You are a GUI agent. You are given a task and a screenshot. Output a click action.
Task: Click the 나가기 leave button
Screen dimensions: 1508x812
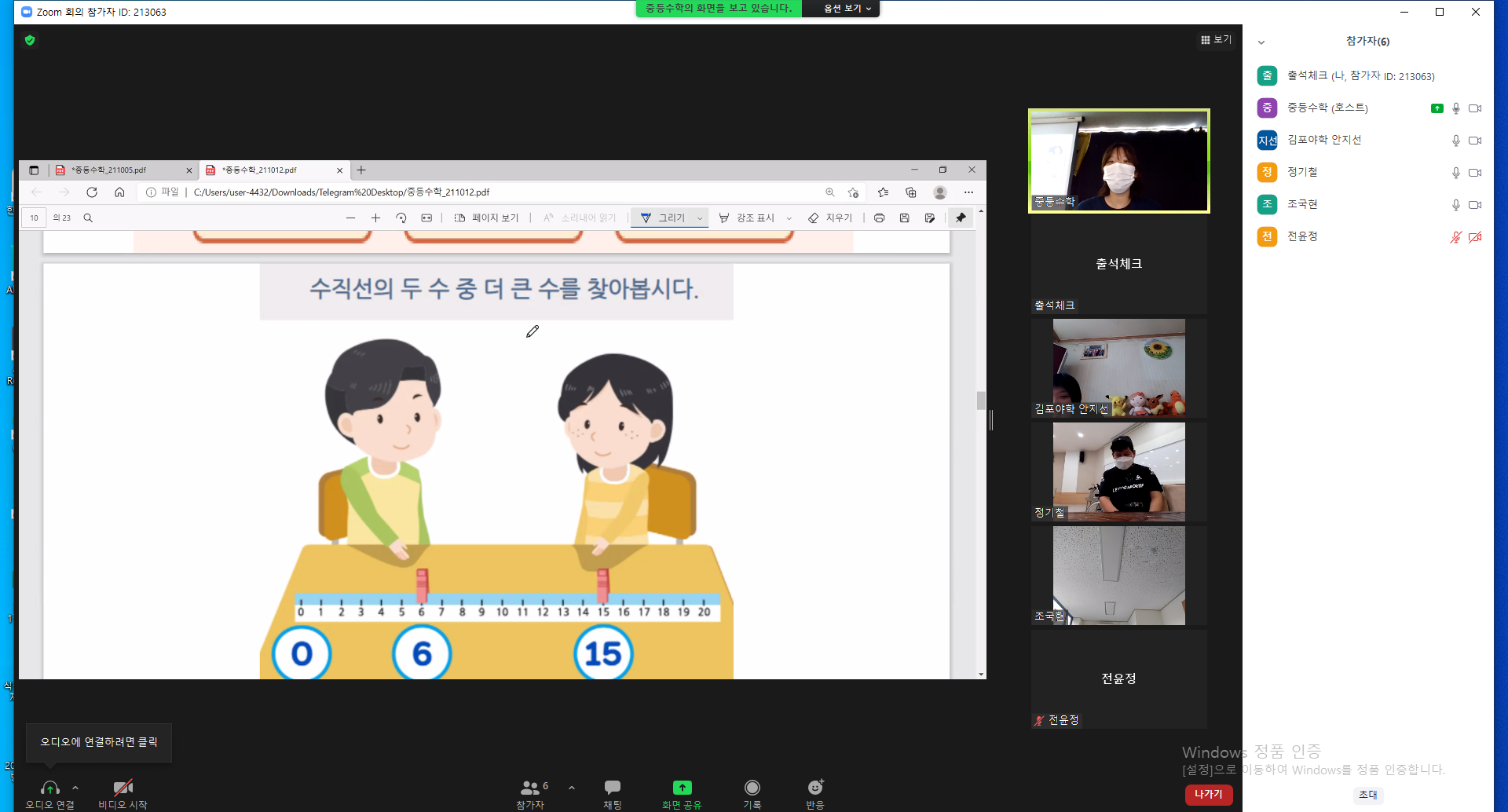click(x=1209, y=794)
